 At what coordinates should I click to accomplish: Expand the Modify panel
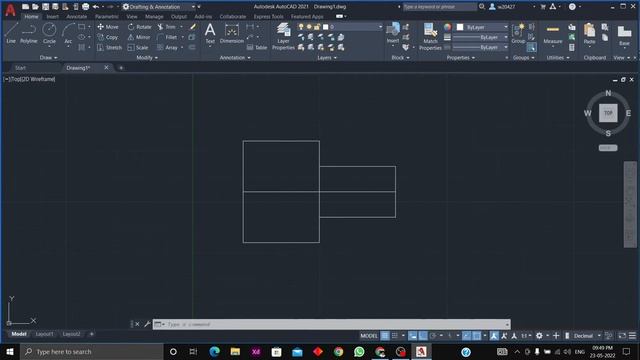147,58
